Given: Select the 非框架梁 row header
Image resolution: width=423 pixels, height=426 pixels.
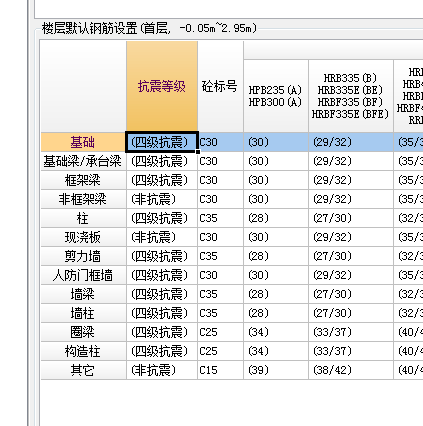Looking at the screenshot, I should click(x=83, y=199).
